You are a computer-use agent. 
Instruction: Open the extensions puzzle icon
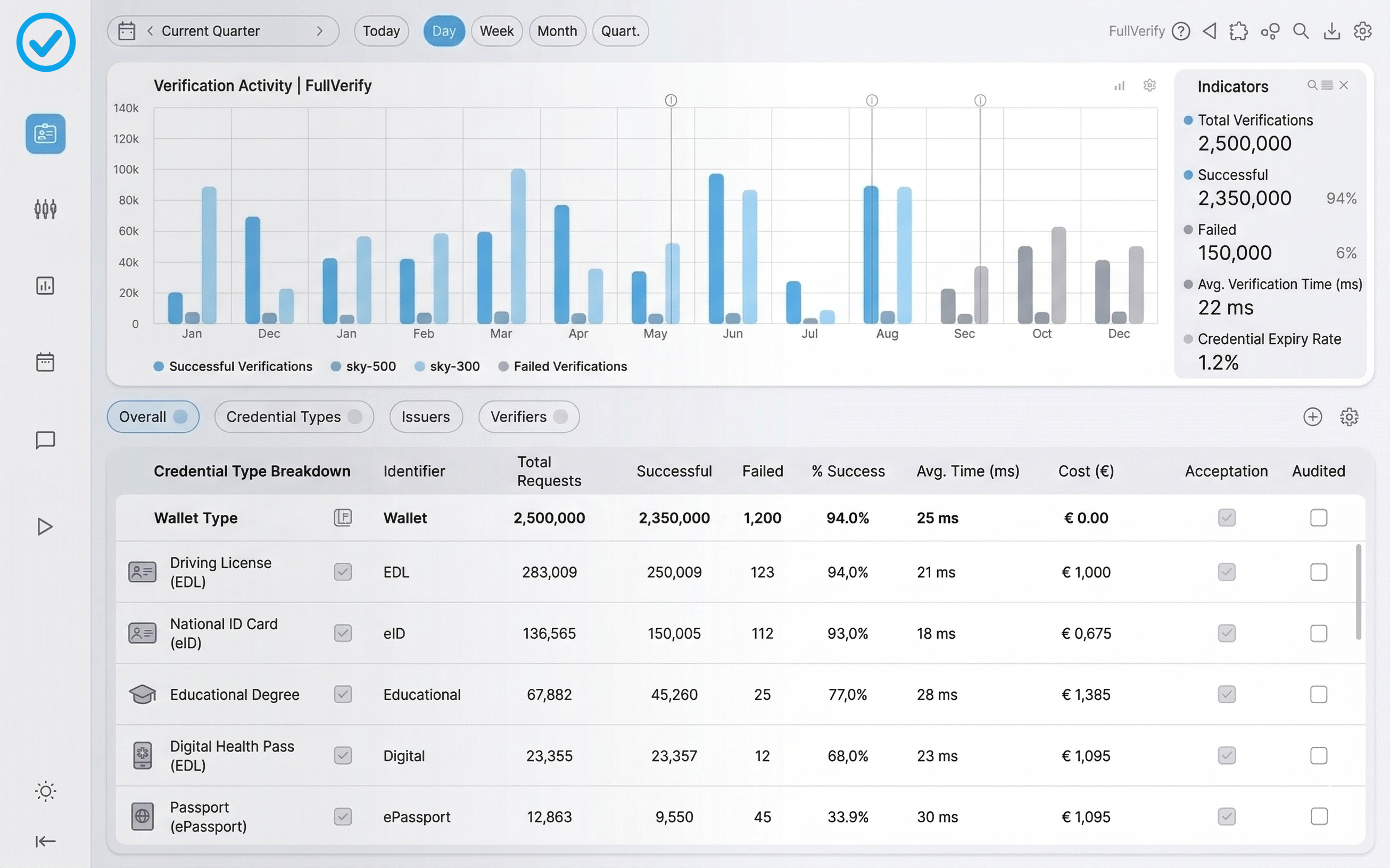tap(1239, 31)
